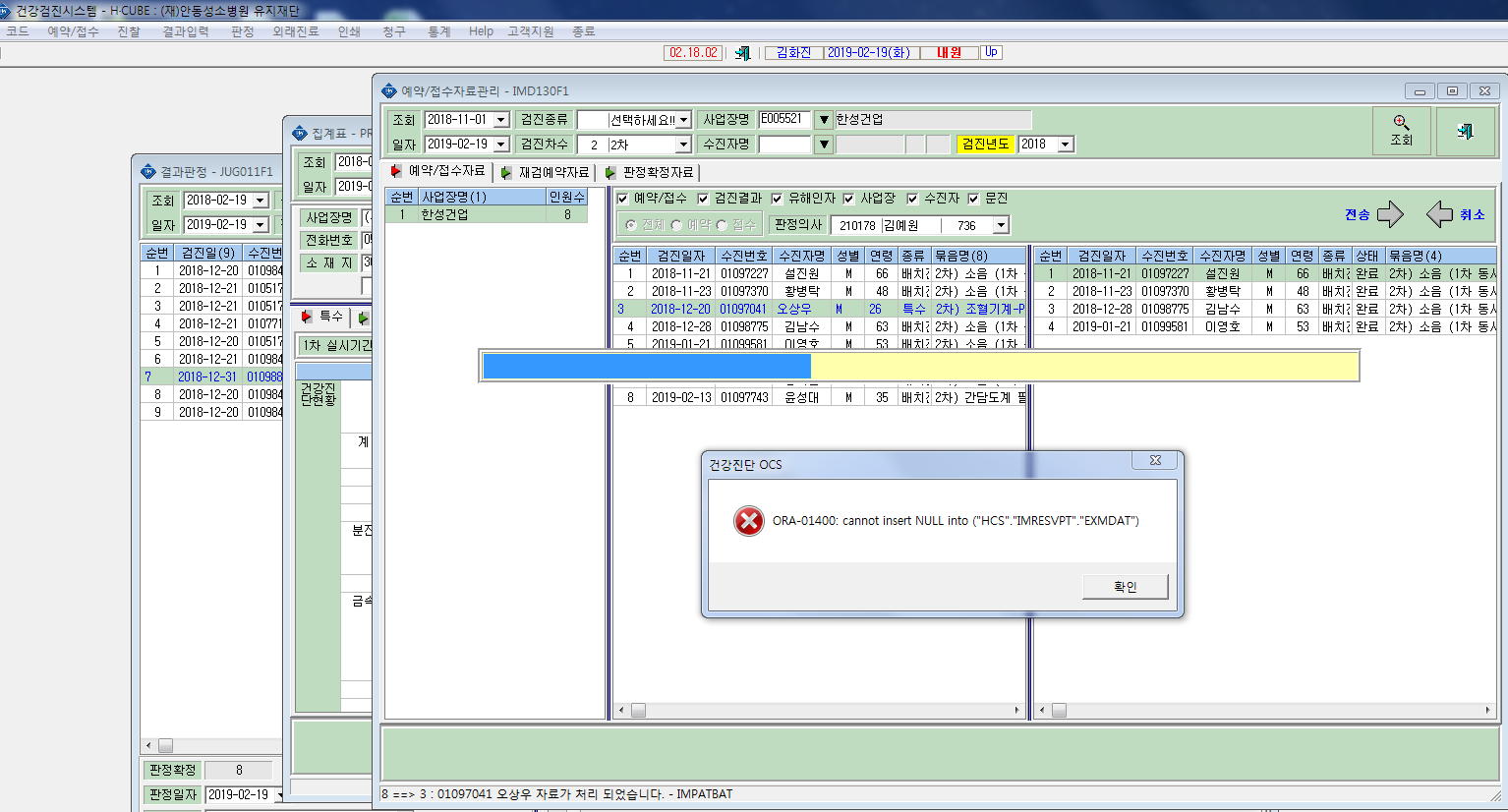Uncheck the 검진결과 checkbox
1508x812 pixels.
[703, 199]
